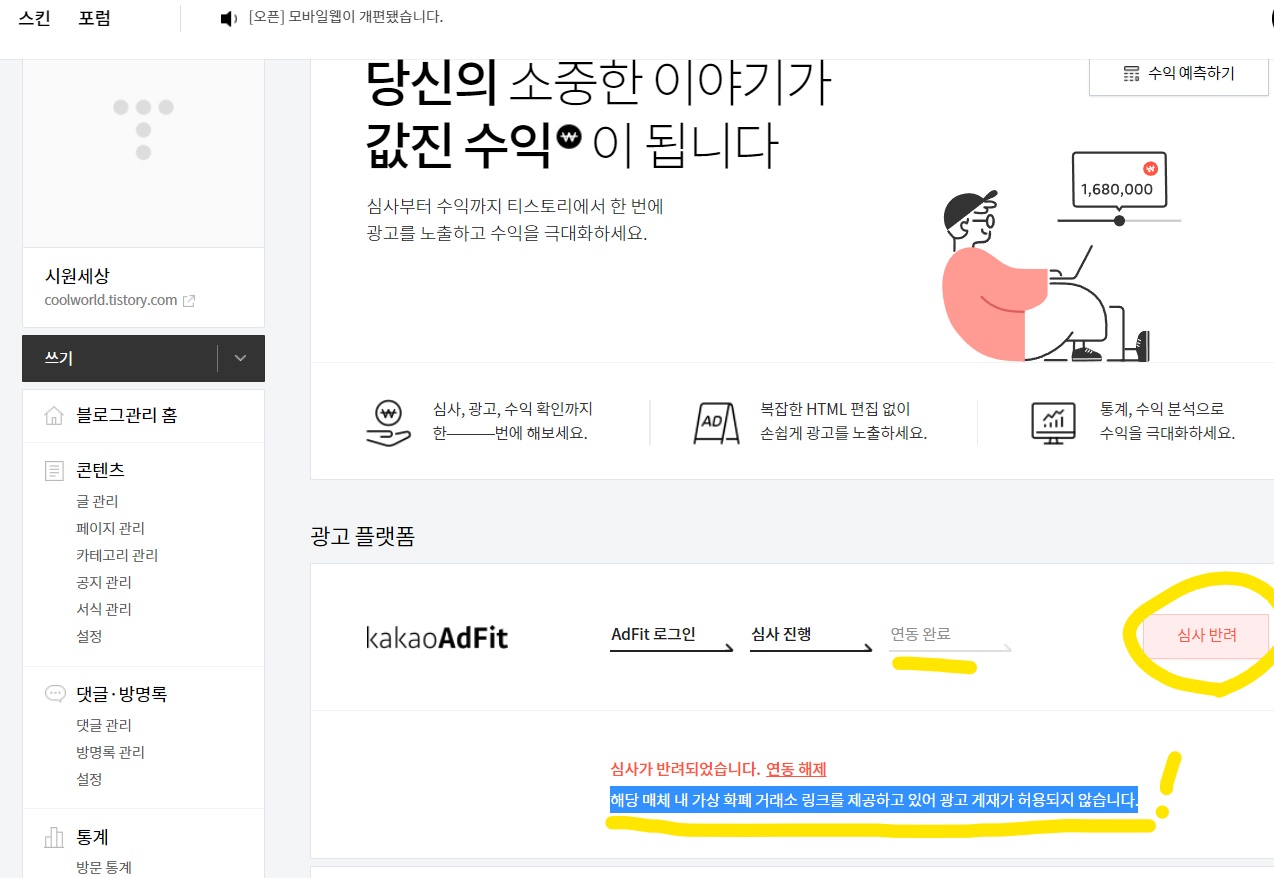1274x878 pixels.
Task: Click the 심사 반려 status button
Action: (1206, 636)
